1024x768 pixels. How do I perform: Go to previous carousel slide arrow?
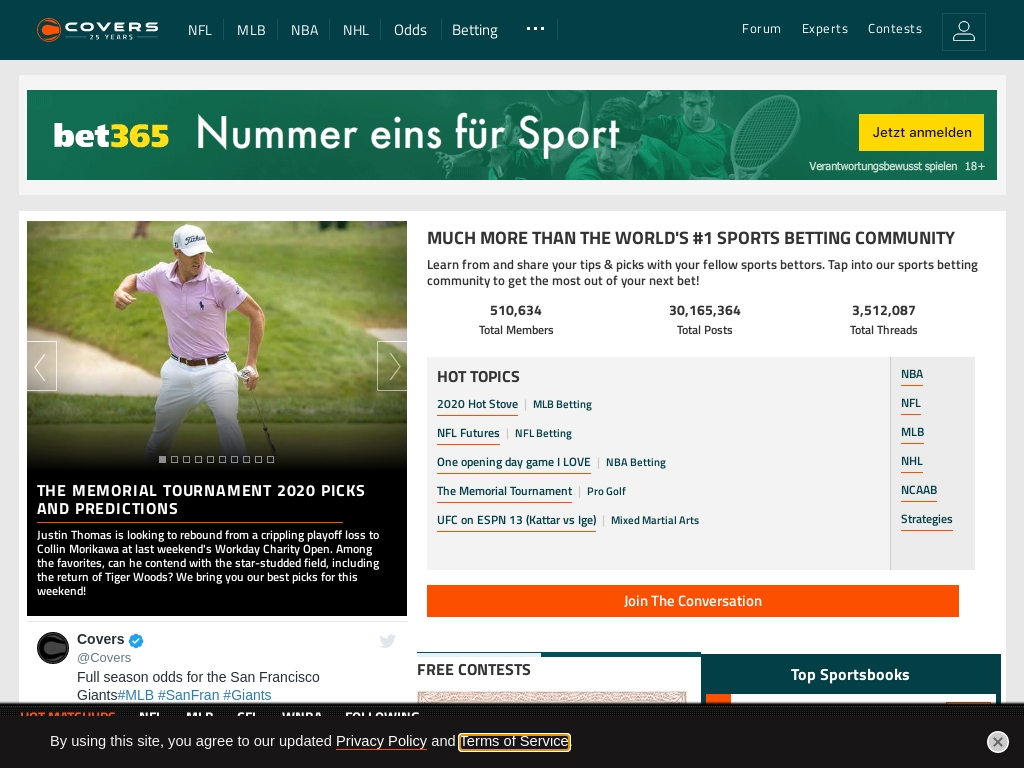[x=42, y=366]
